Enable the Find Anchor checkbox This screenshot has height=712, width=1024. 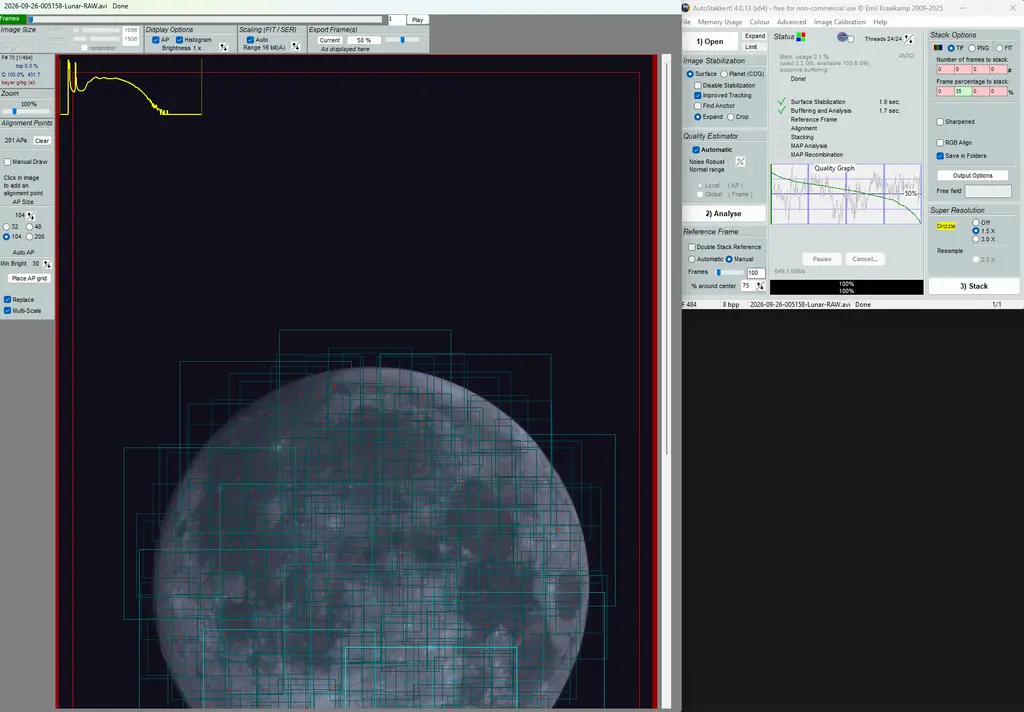tap(697, 106)
